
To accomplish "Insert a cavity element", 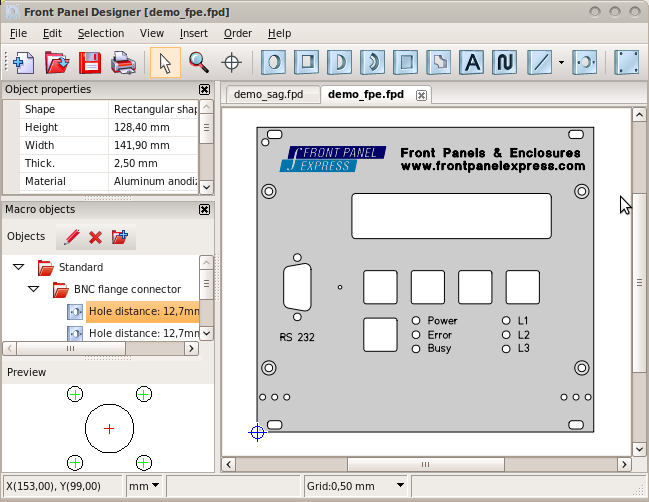I will click(x=406, y=62).
